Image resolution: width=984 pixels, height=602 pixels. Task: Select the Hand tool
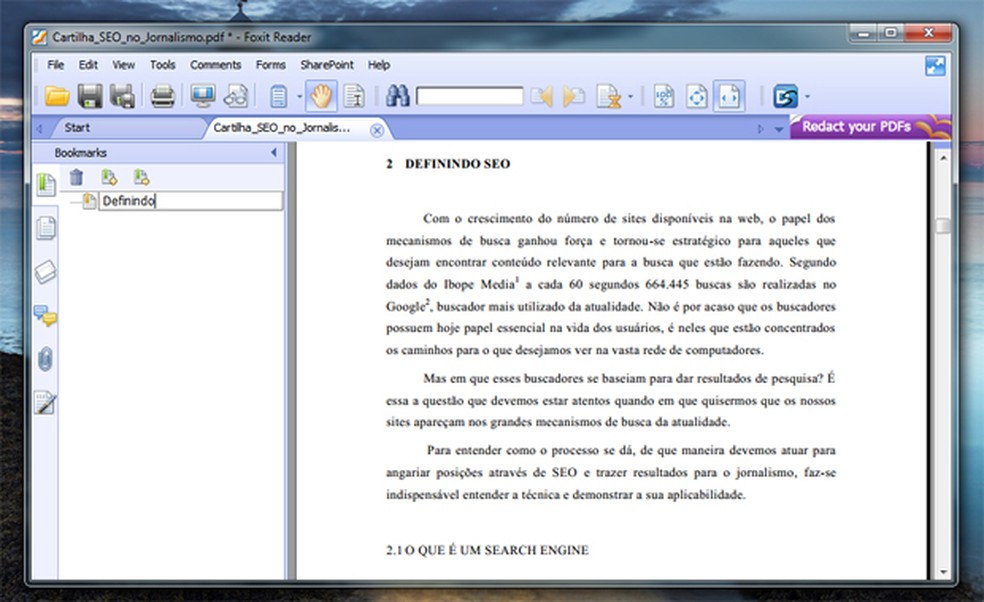(321, 96)
